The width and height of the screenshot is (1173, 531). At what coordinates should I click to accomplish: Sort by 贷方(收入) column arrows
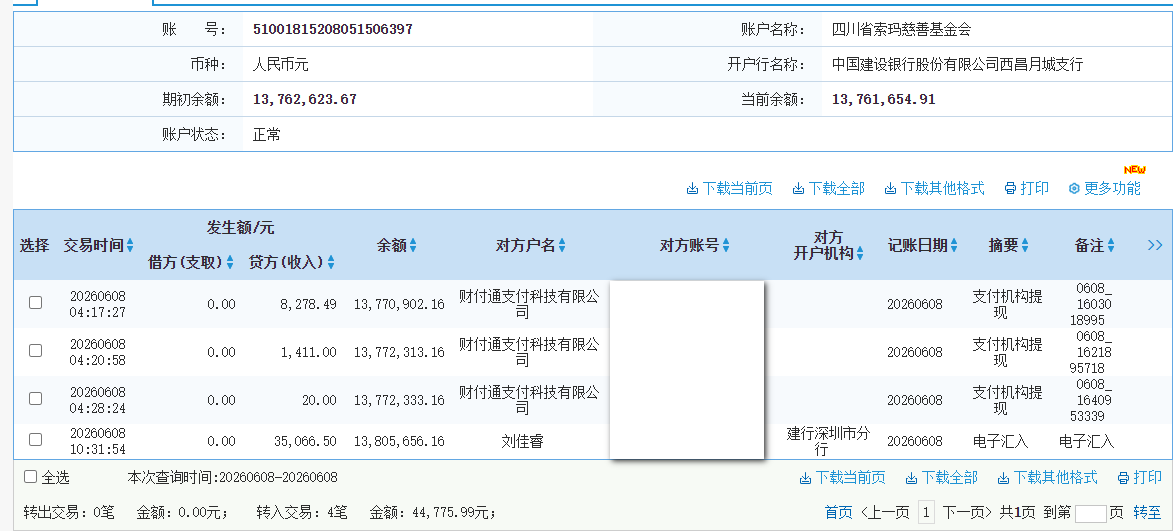coord(331,263)
